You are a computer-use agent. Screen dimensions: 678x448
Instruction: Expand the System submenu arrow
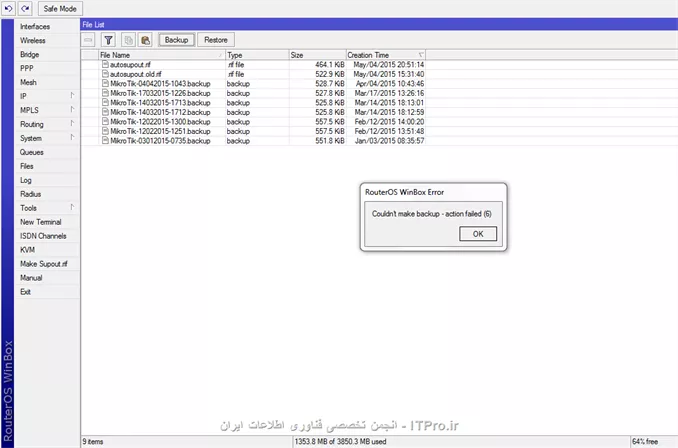click(x=73, y=138)
